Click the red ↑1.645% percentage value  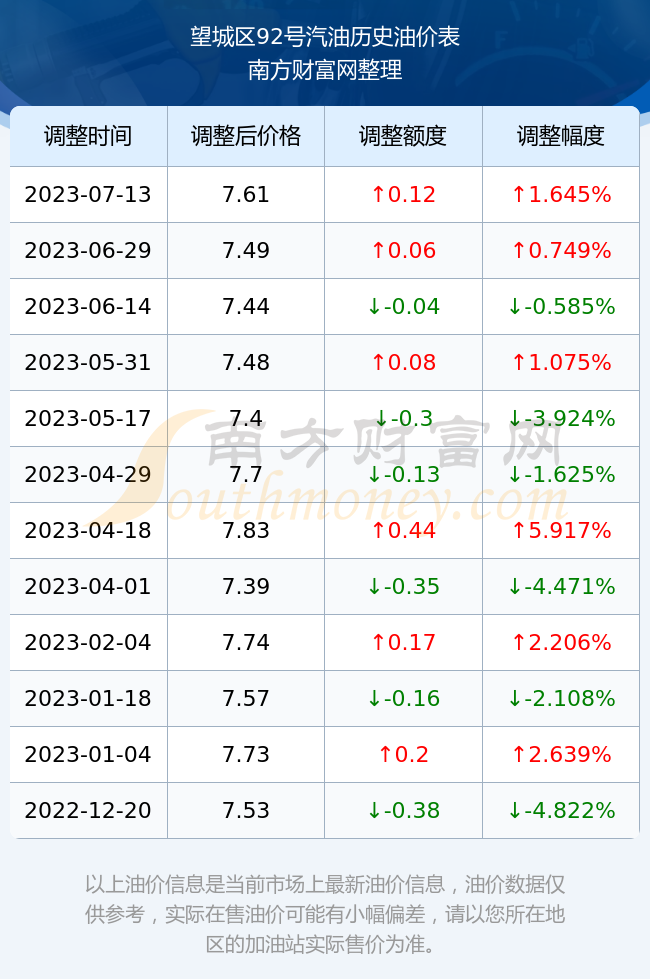(561, 194)
